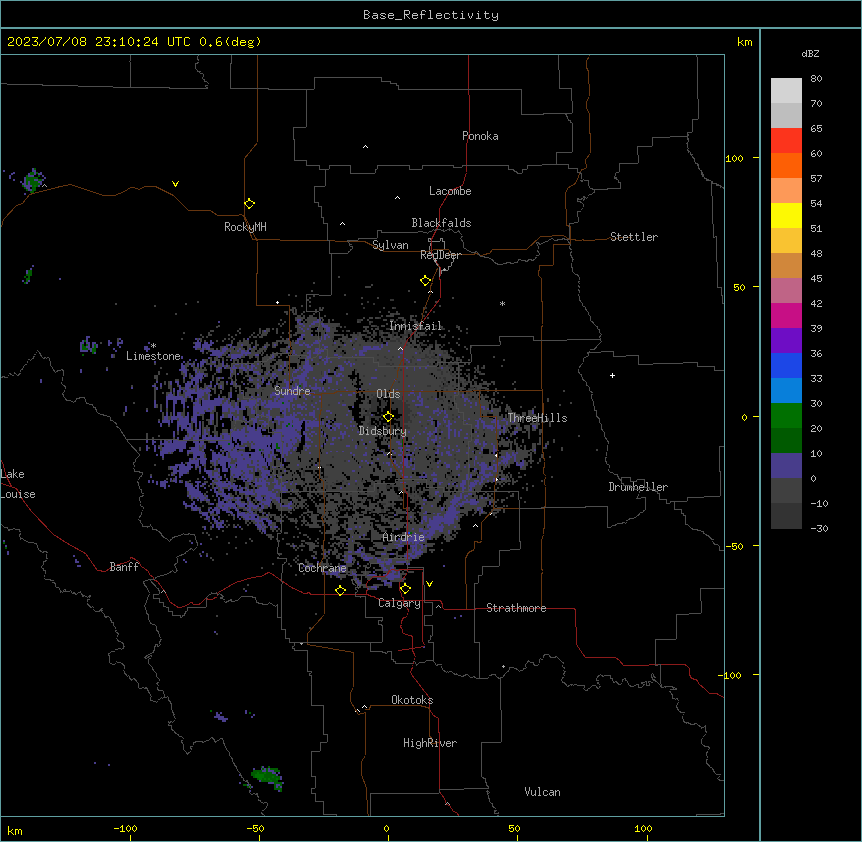Click the Strathmore town label
This screenshot has width=862, height=842.
[x=516, y=608]
